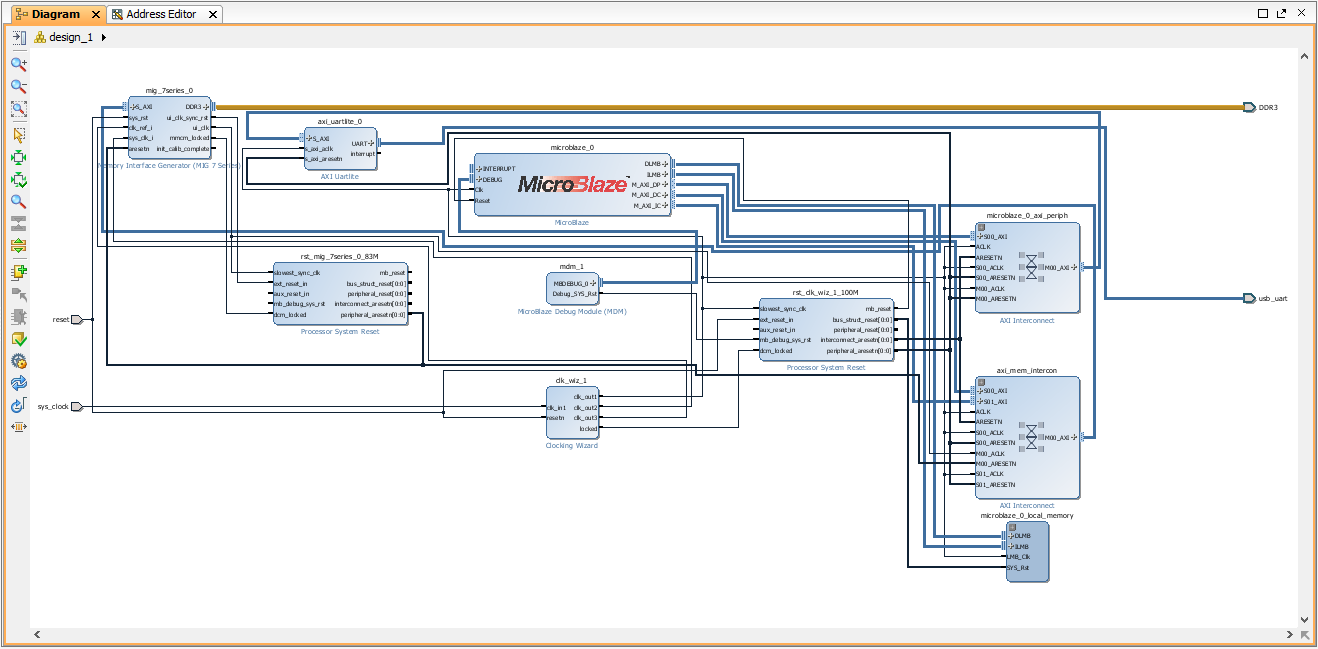
Task: Click the Add IP toolbar icon
Action: pyautogui.click(x=18, y=271)
